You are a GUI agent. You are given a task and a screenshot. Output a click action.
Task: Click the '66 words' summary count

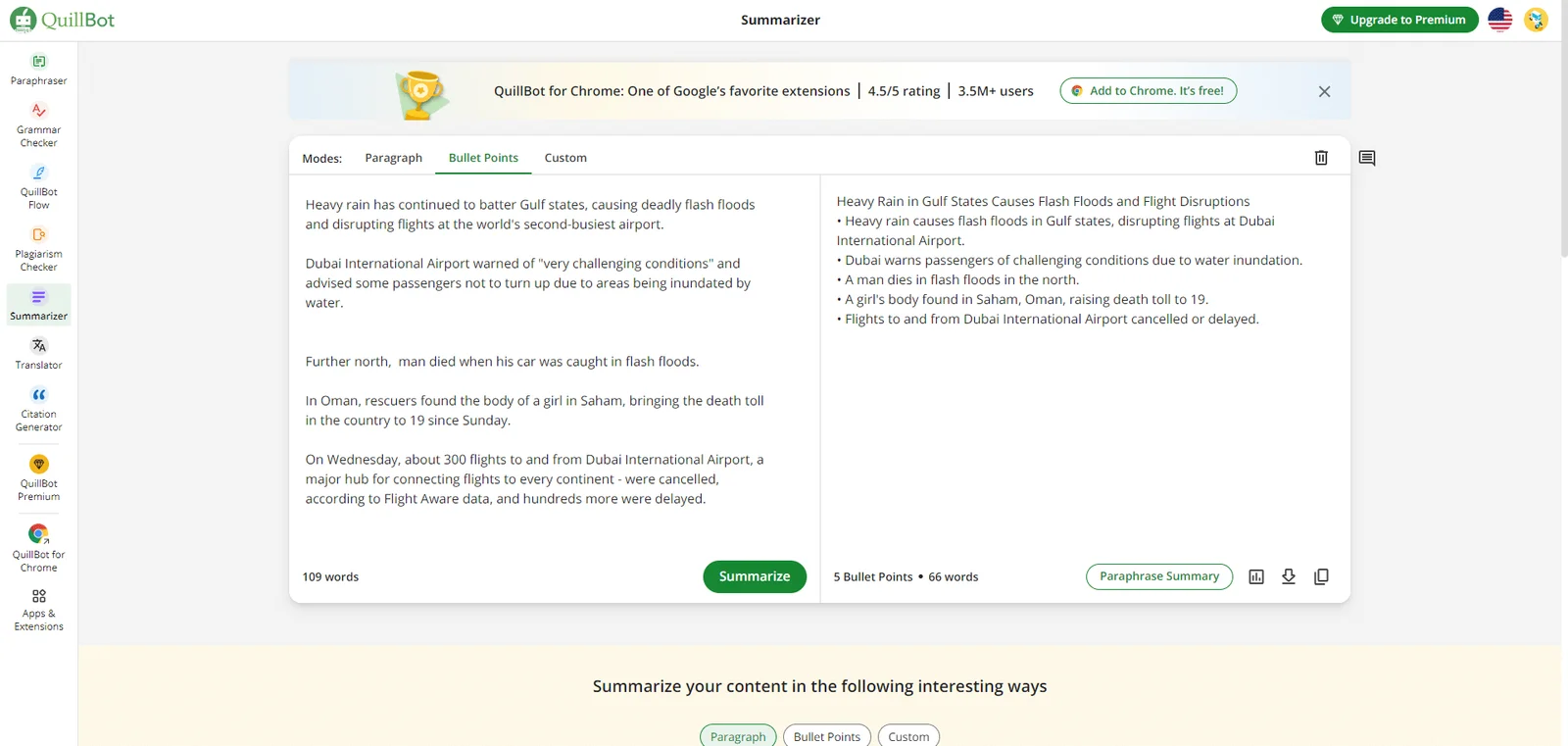954,577
